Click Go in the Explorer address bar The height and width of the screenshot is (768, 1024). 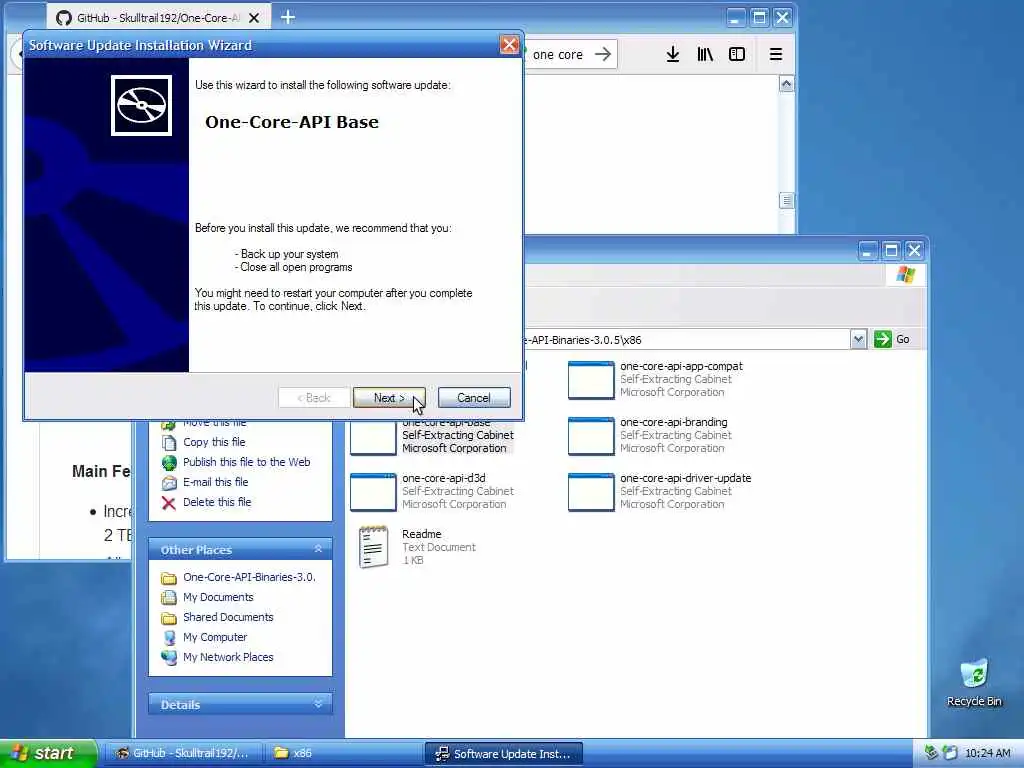pyautogui.click(x=893, y=339)
